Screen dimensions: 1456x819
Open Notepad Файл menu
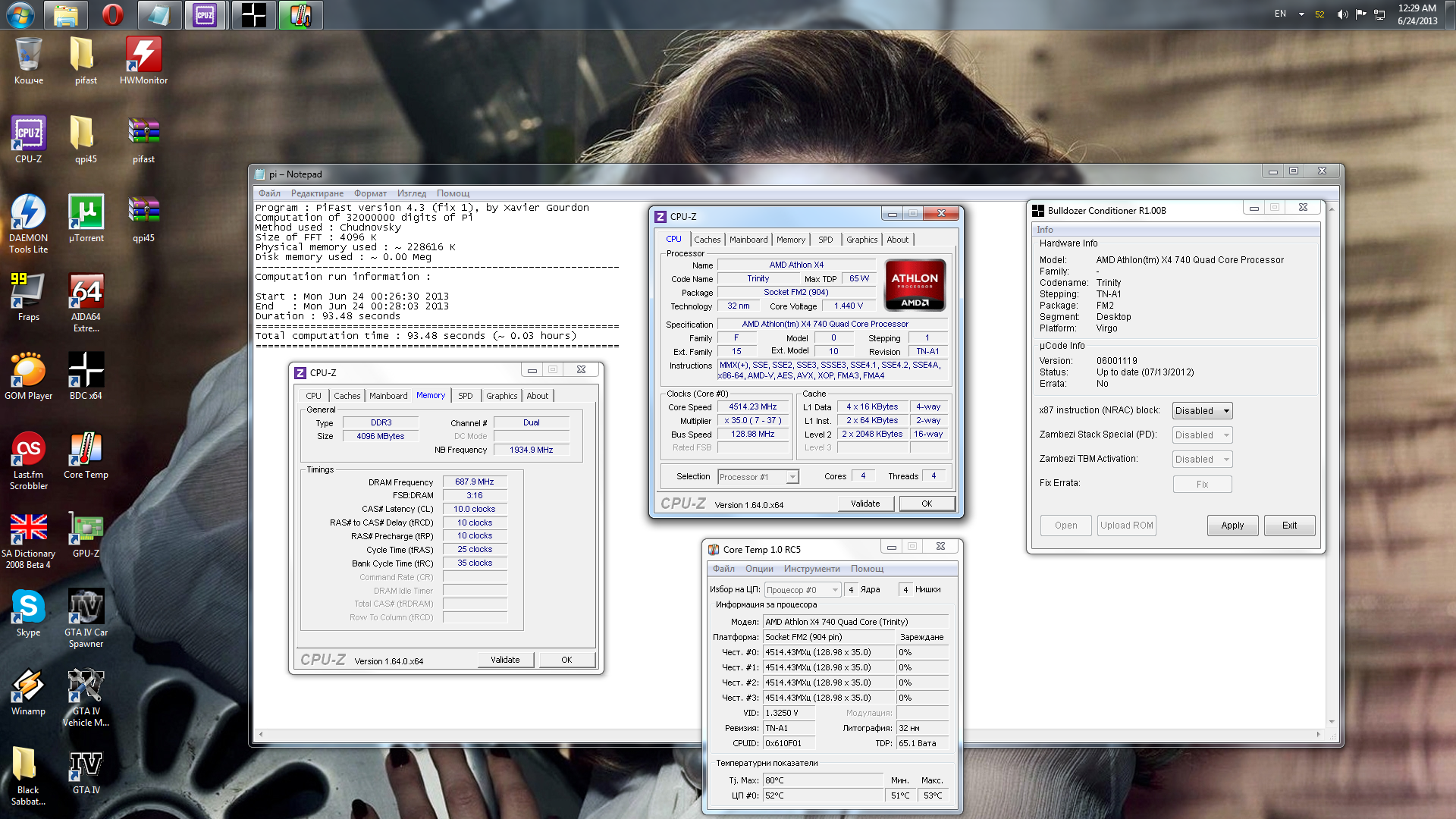click(269, 193)
